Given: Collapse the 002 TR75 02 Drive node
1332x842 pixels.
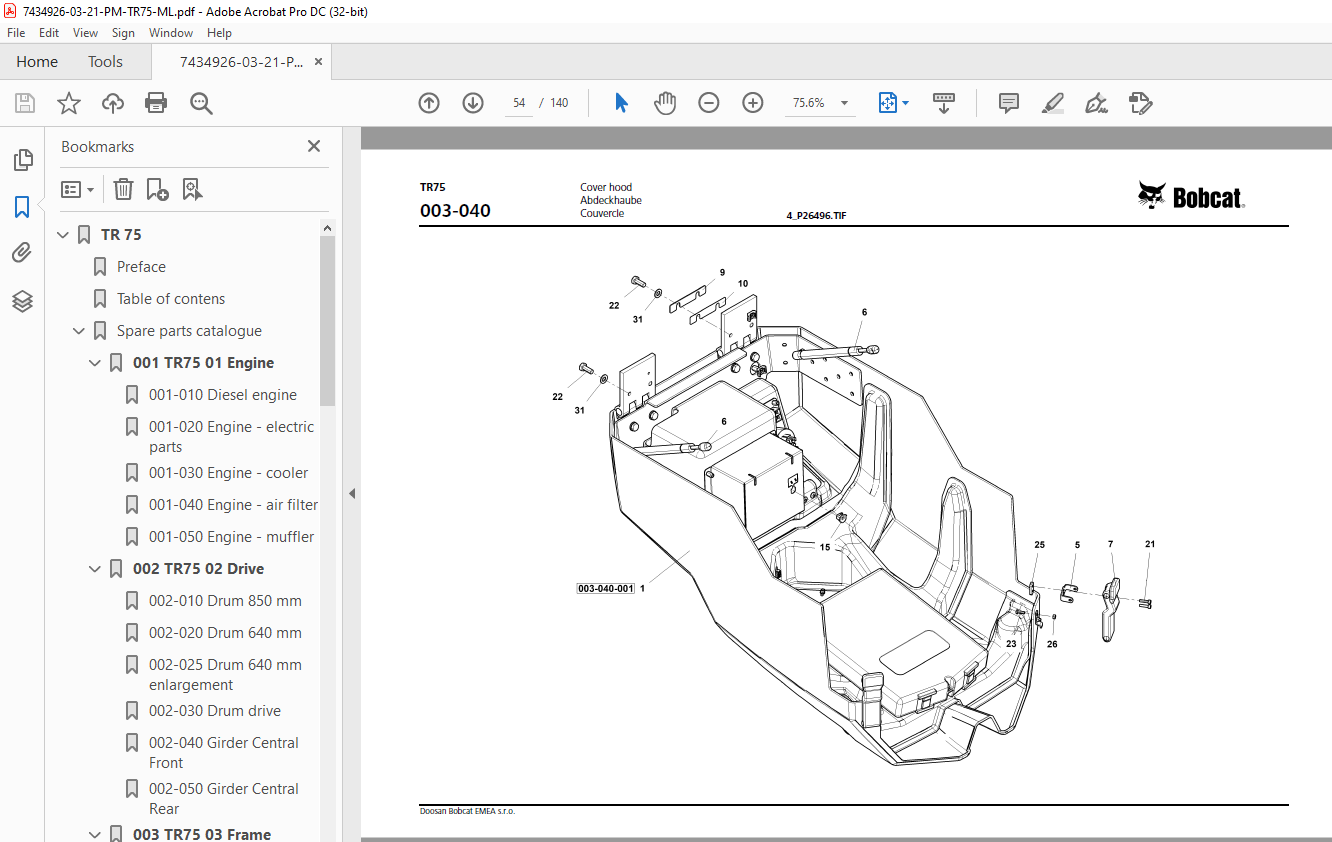Looking at the screenshot, I should [x=95, y=569].
